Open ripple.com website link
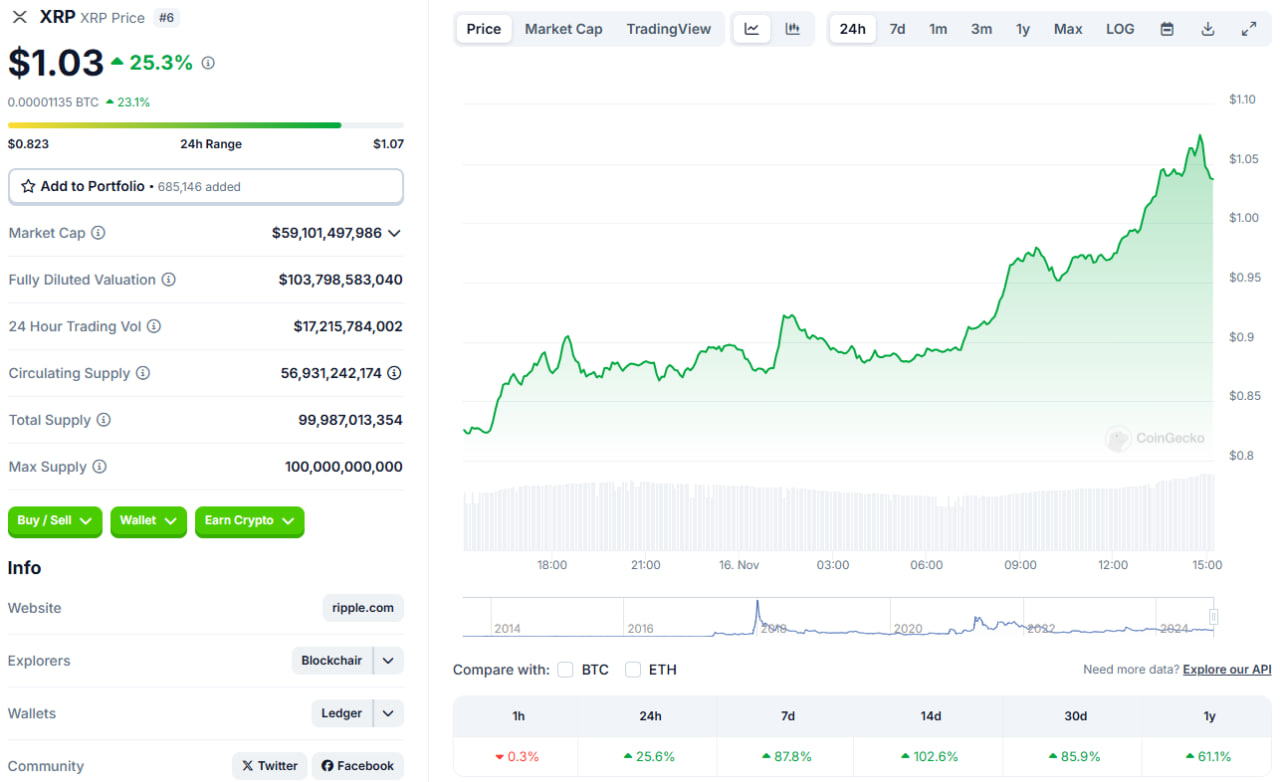 tap(363, 608)
